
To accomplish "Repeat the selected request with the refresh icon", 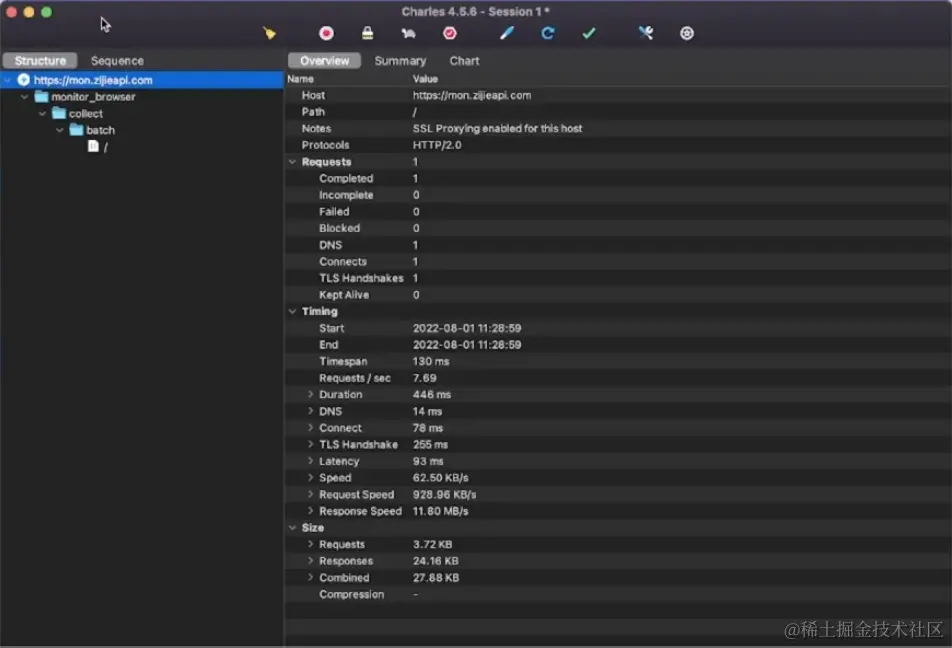I will click(548, 33).
